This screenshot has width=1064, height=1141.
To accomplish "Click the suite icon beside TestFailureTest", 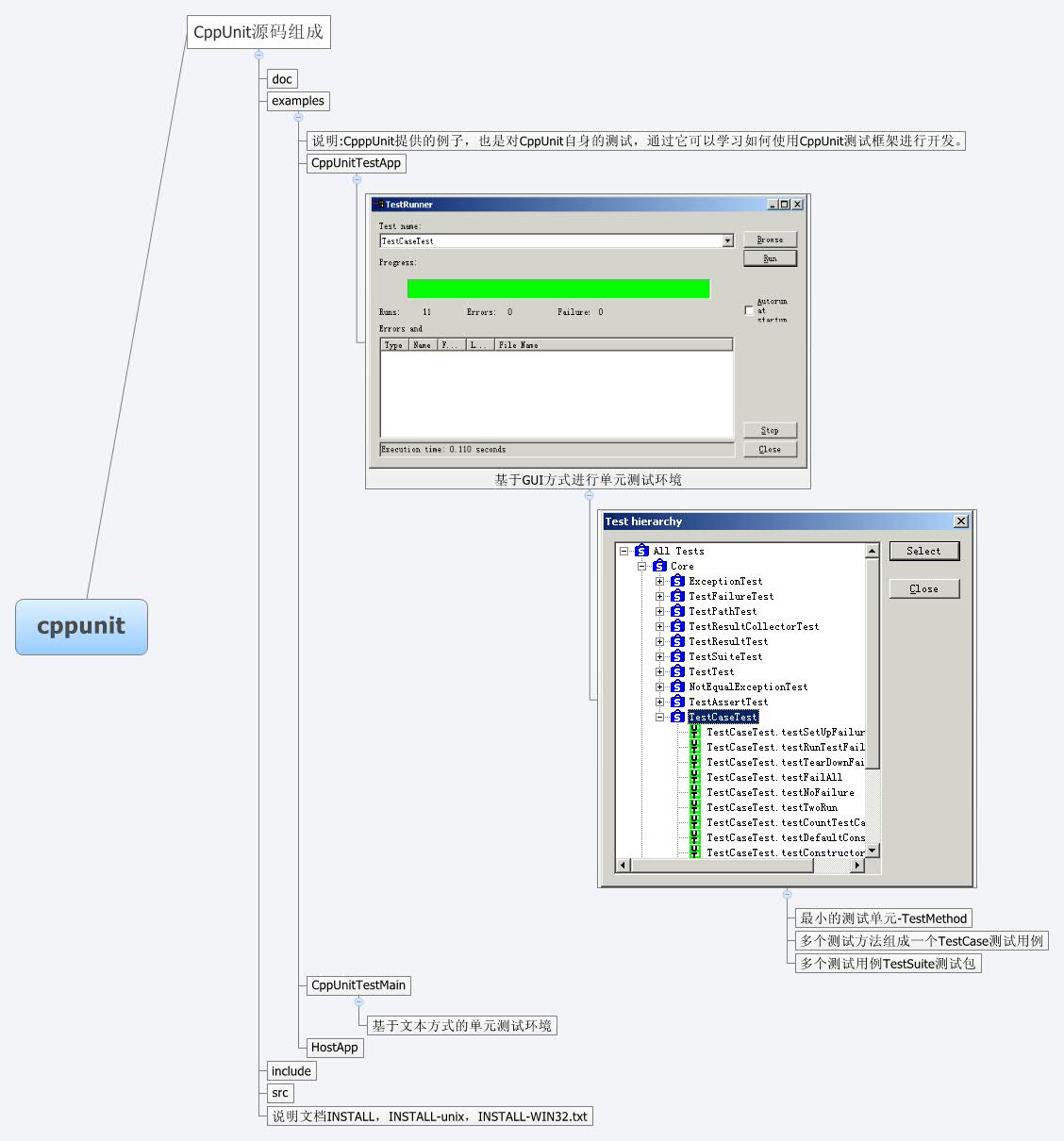I will coord(677,596).
